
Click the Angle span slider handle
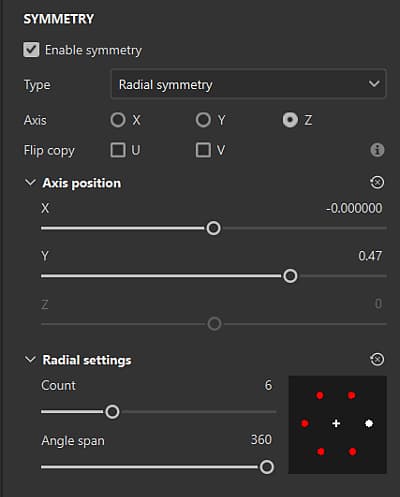(x=267, y=467)
